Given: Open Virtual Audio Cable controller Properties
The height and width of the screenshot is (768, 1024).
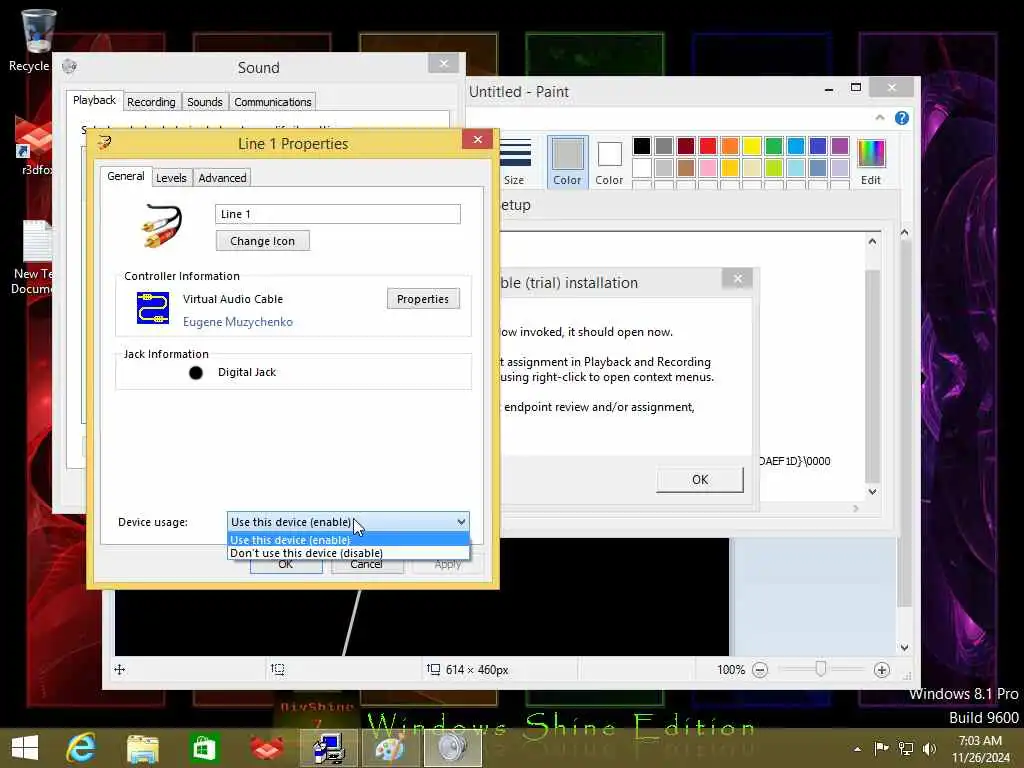Looking at the screenshot, I should 423,299.
